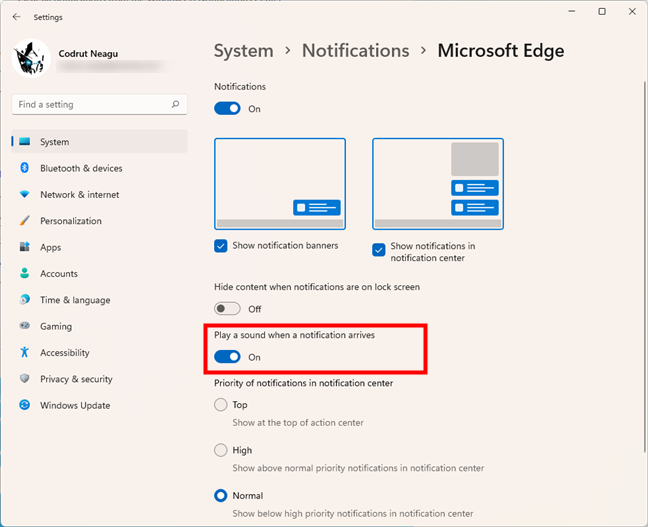
Task: Open Network & internet settings
Action: click(x=99, y=194)
